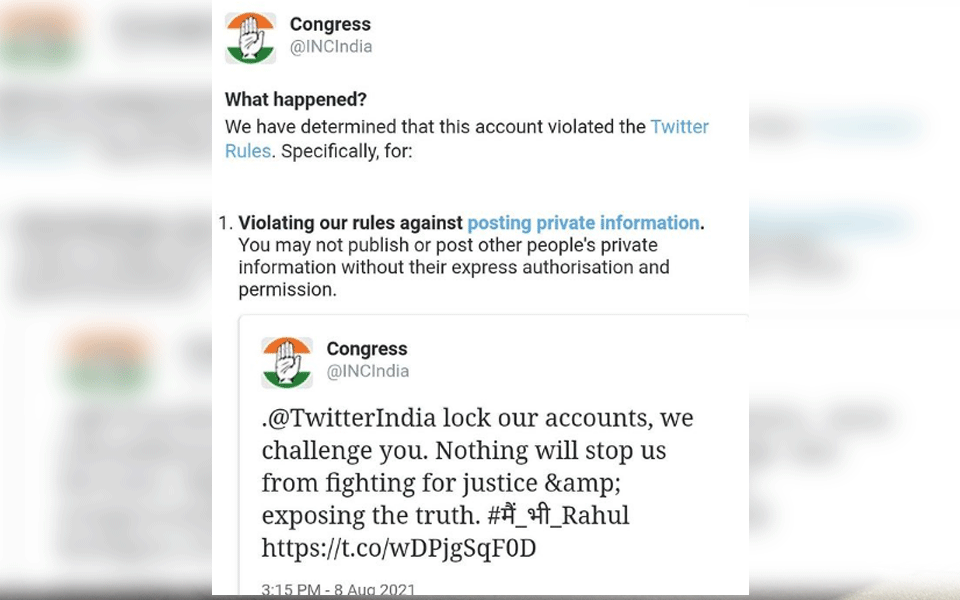960x600 pixels.
Task: Open the t.co/wDPjgSqF0D shortened link
Action: coord(399,548)
